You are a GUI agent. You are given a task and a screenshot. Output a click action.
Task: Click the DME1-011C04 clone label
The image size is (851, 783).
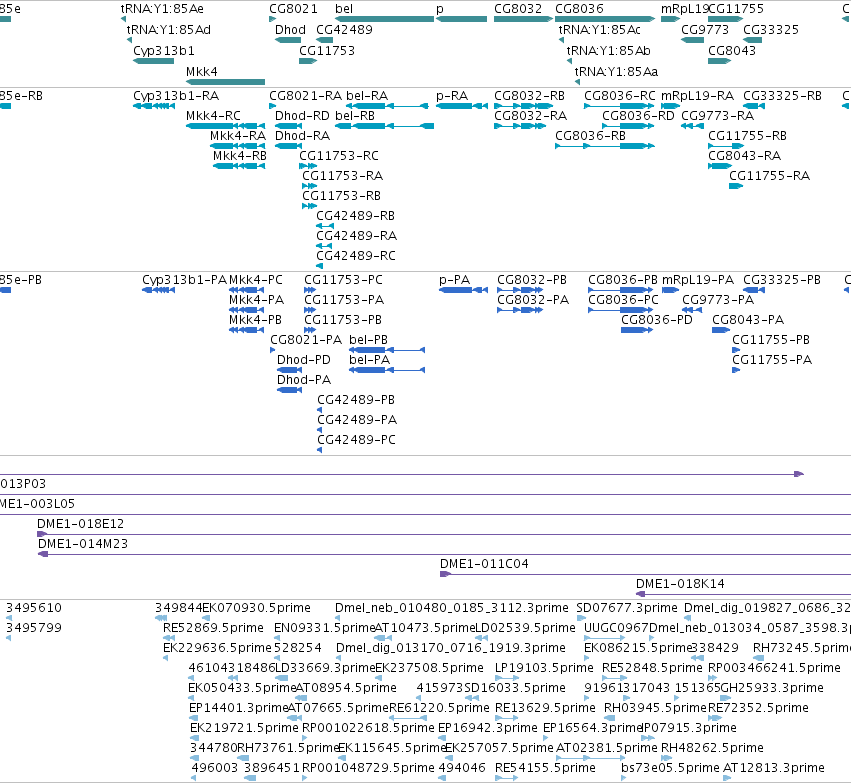(484, 564)
